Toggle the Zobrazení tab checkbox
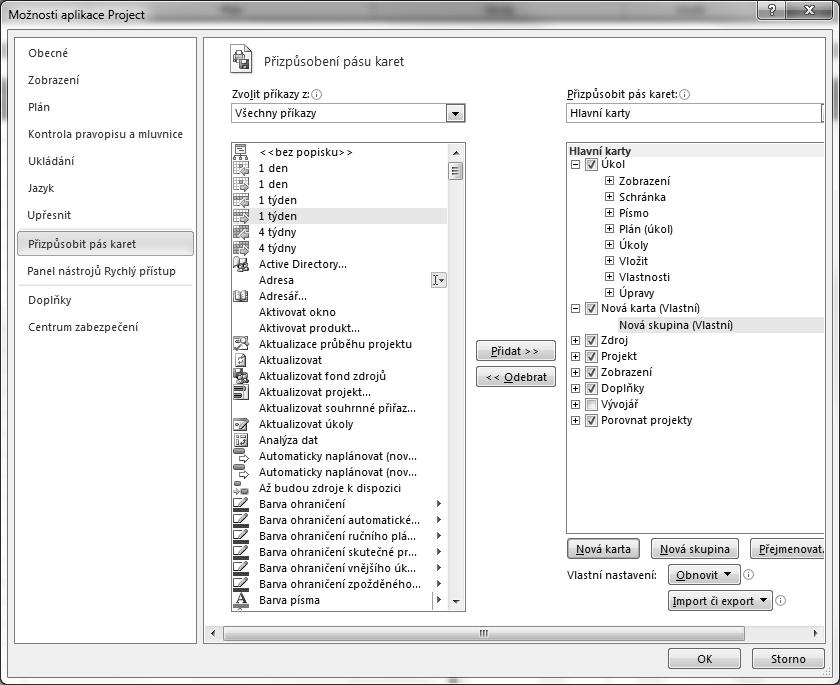The width and height of the screenshot is (840, 685). tap(591, 373)
